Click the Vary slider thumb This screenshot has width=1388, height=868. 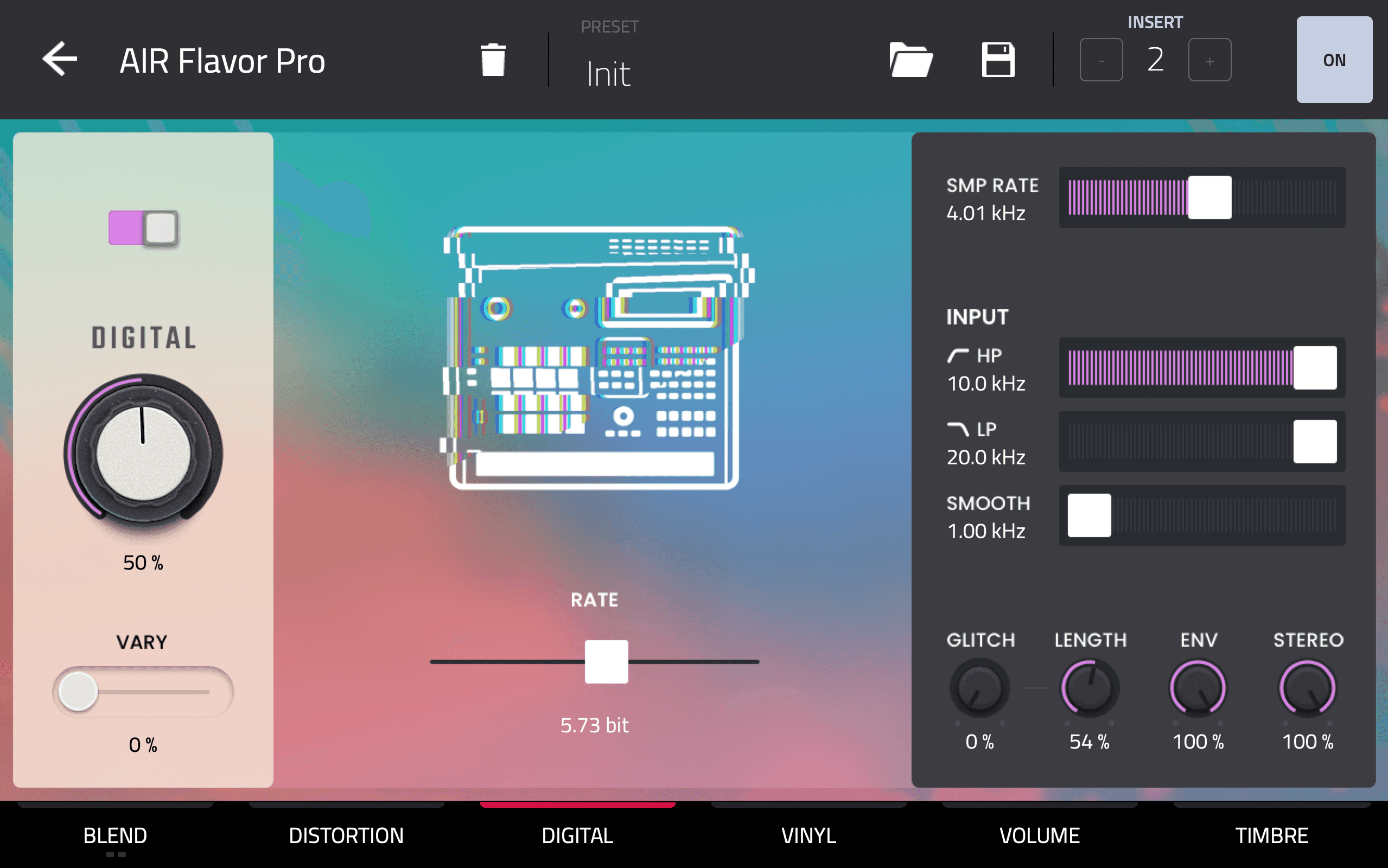(x=78, y=691)
